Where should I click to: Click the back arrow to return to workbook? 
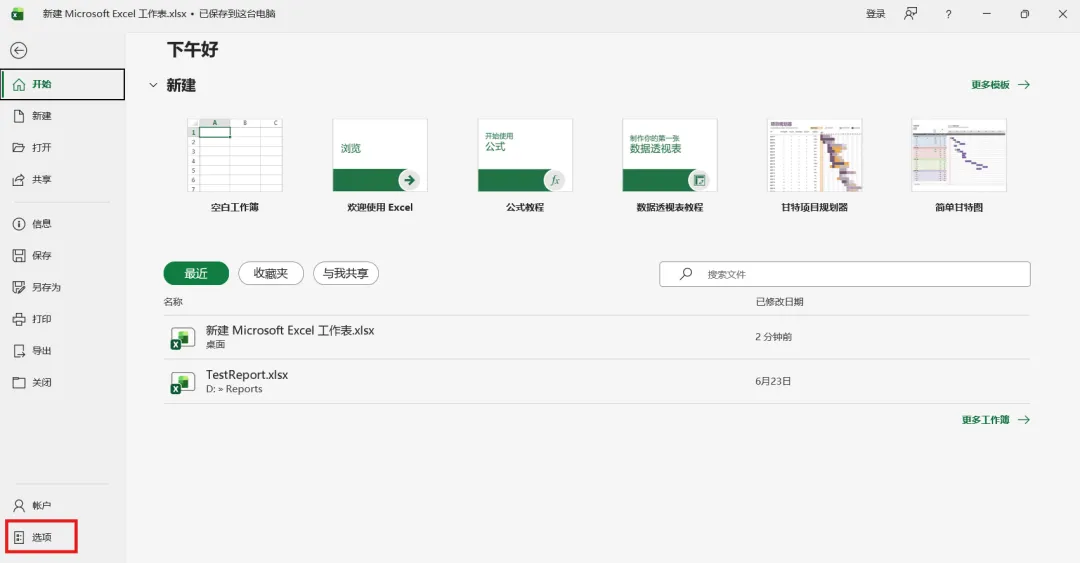(19, 50)
